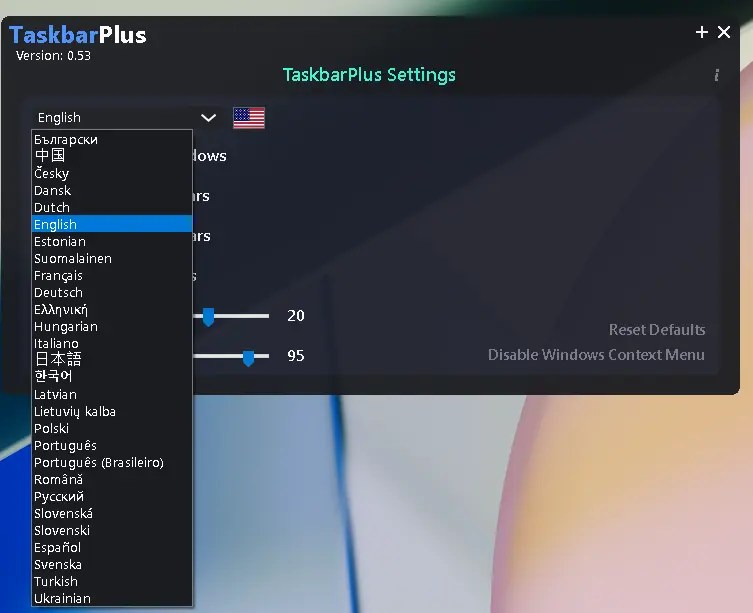This screenshot has width=753, height=613.
Task: Select Suomalainen language option
Action: (x=112, y=258)
